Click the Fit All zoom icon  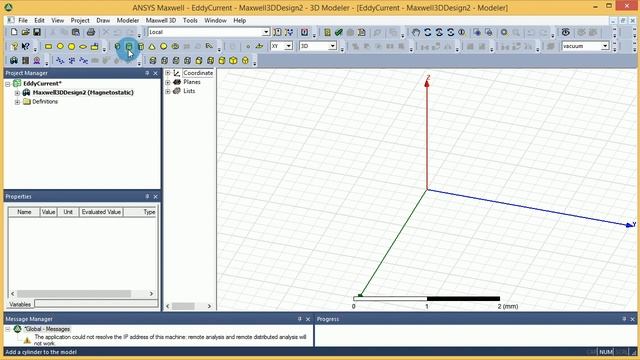click(504, 32)
